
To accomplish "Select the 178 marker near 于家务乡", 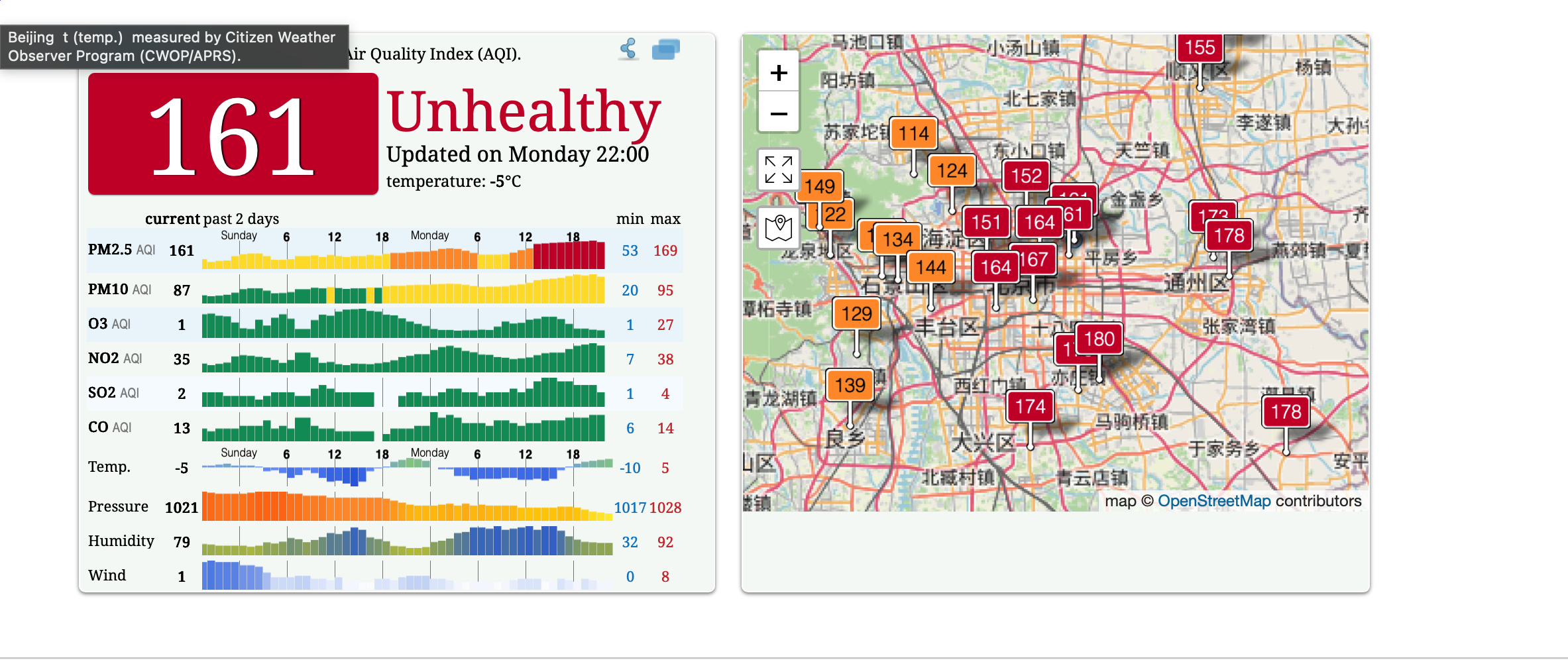I will click(x=1286, y=412).
